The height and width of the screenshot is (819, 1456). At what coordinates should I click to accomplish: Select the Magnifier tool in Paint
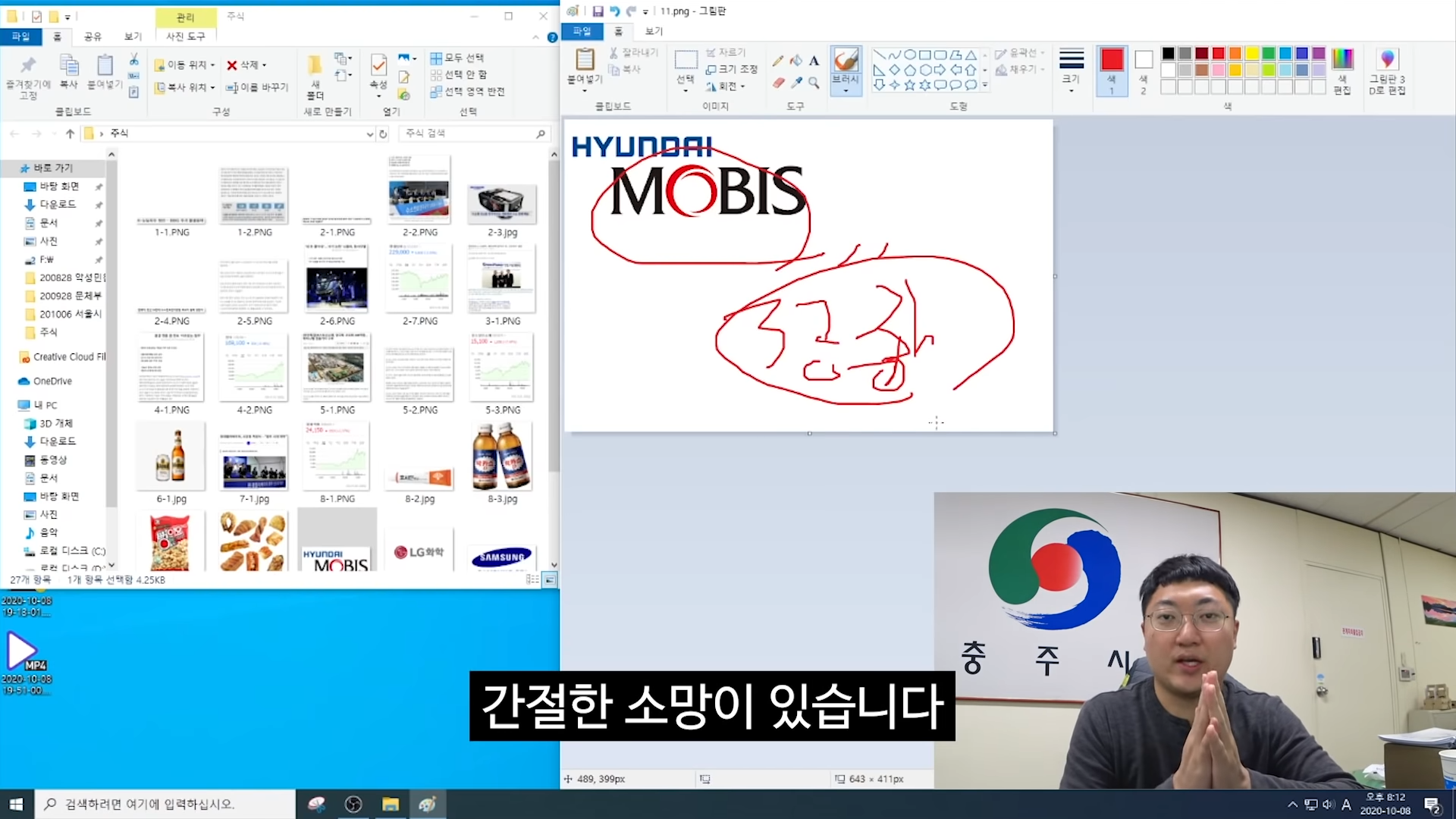pyautogui.click(x=814, y=83)
